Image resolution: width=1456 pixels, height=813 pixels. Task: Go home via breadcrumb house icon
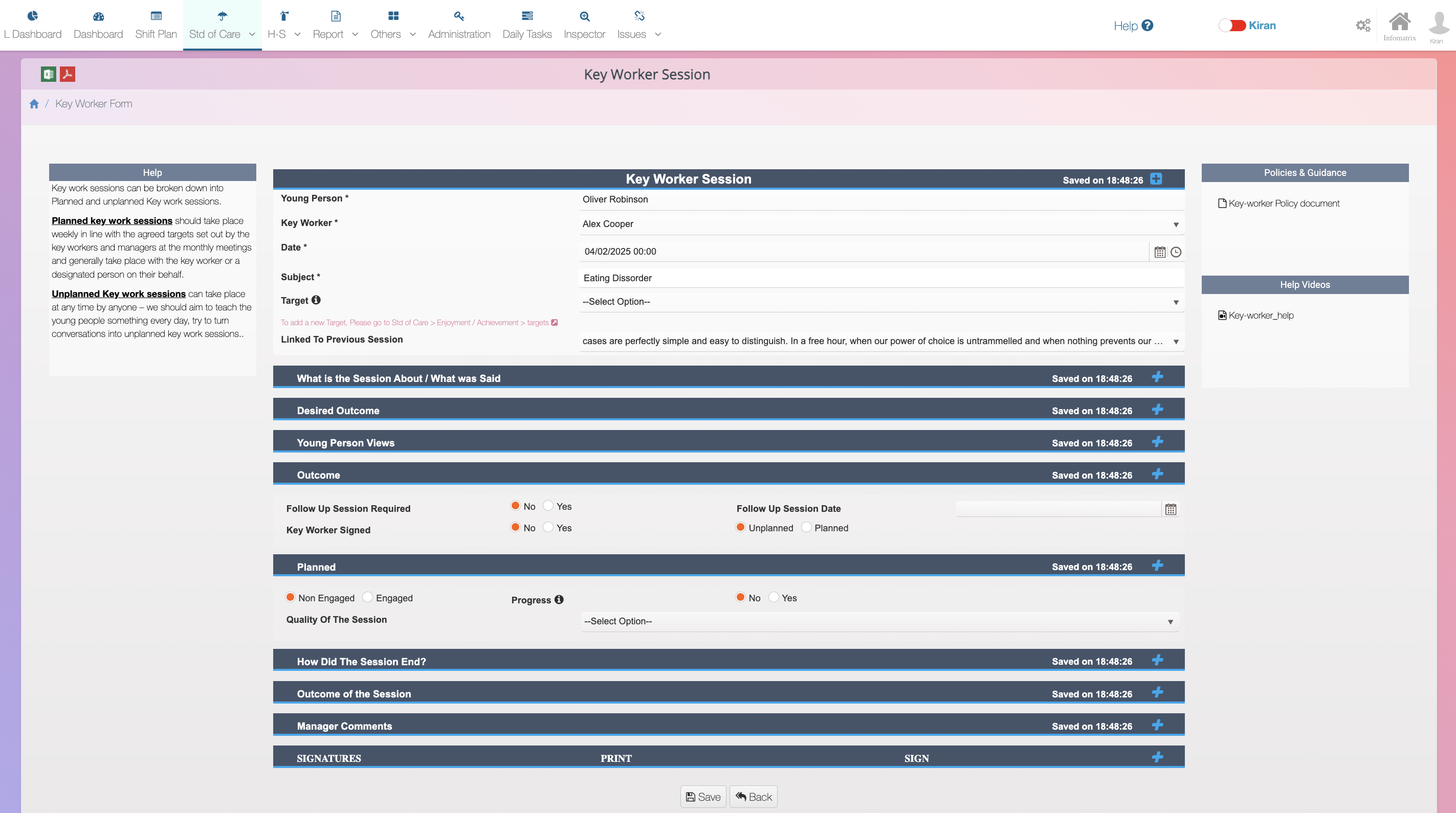click(x=34, y=104)
